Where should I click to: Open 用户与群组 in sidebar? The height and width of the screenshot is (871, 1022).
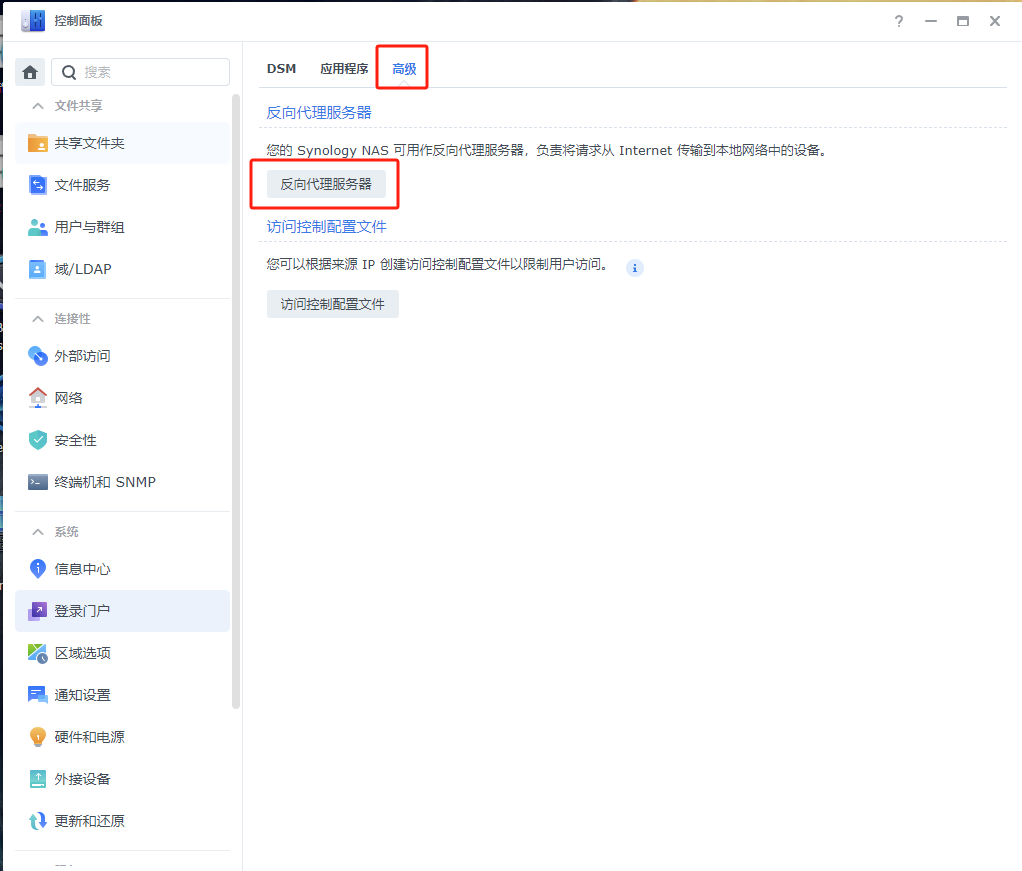point(123,227)
